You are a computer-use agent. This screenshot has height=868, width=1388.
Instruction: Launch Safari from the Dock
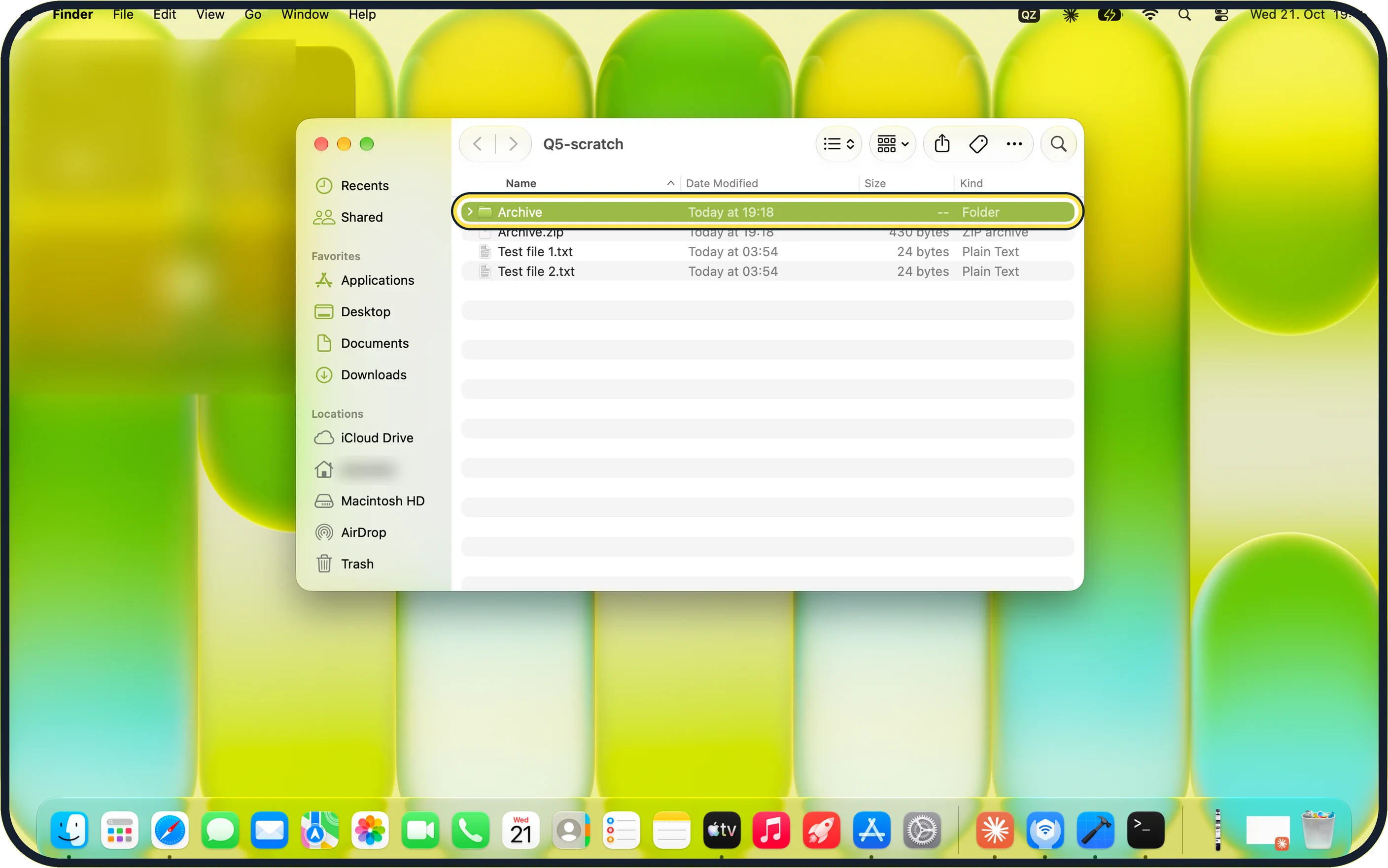[170, 830]
